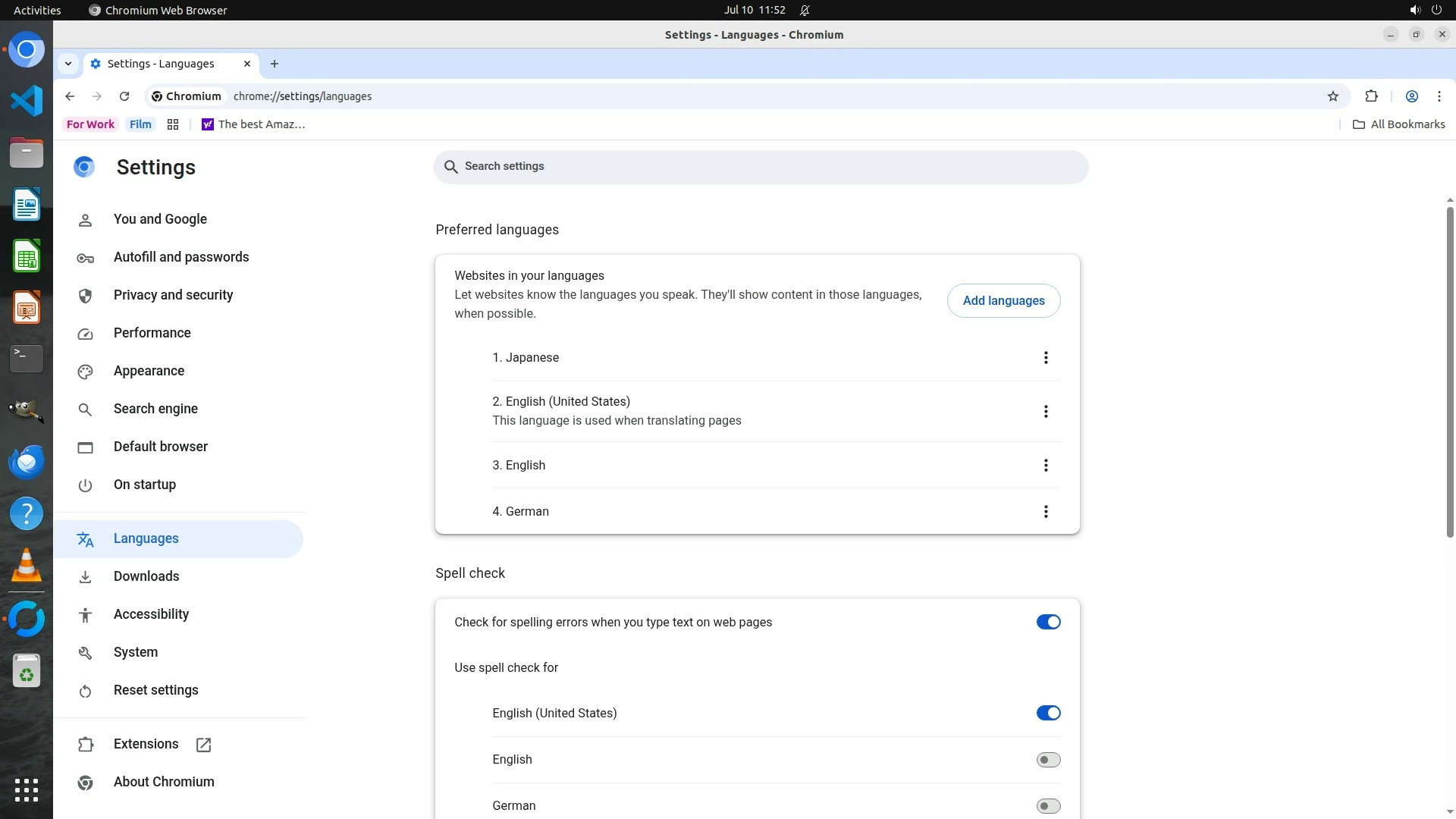Expand the tab search dropdown arrow
This screenshot has width=1456, height=819.
point(68,64)
